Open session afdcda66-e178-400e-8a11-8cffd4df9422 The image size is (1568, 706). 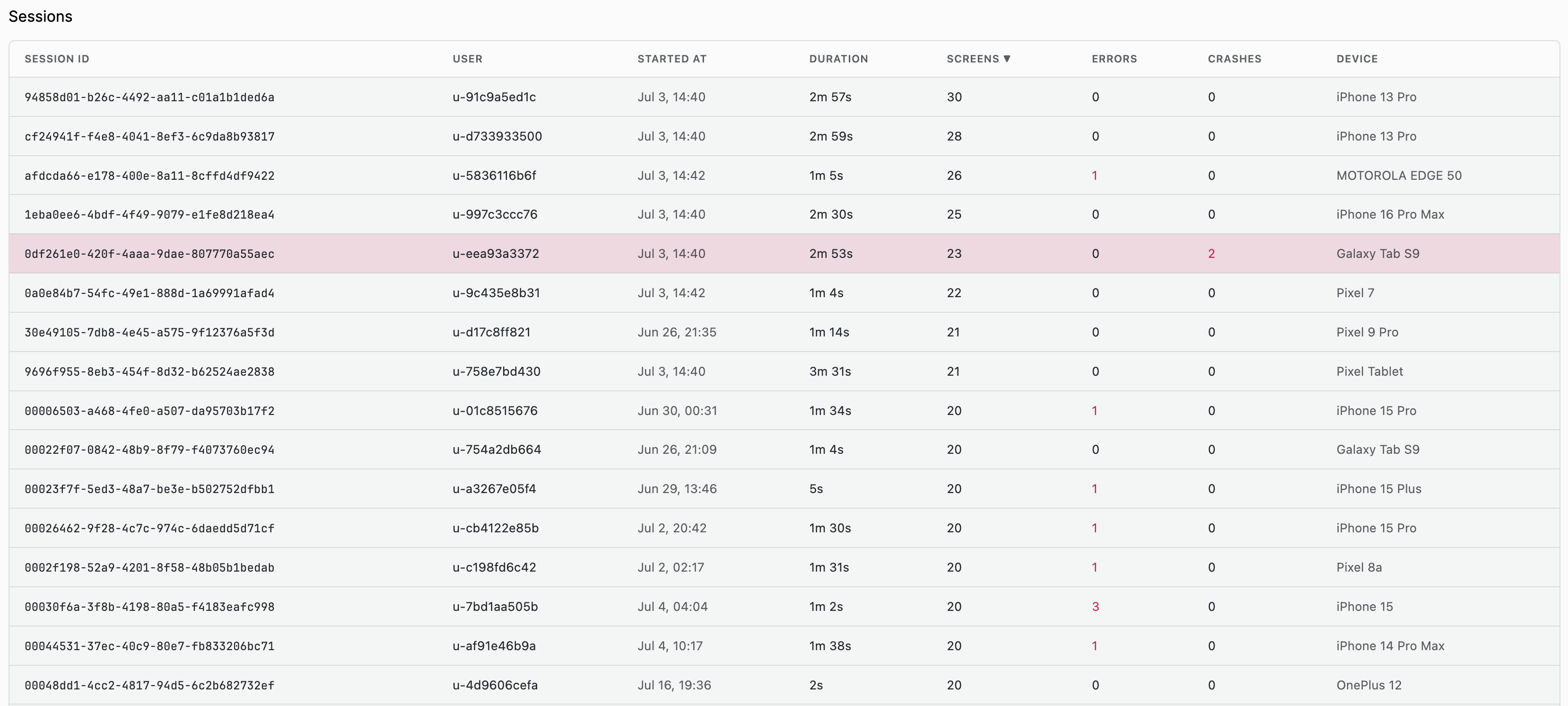tap(149, 176)
